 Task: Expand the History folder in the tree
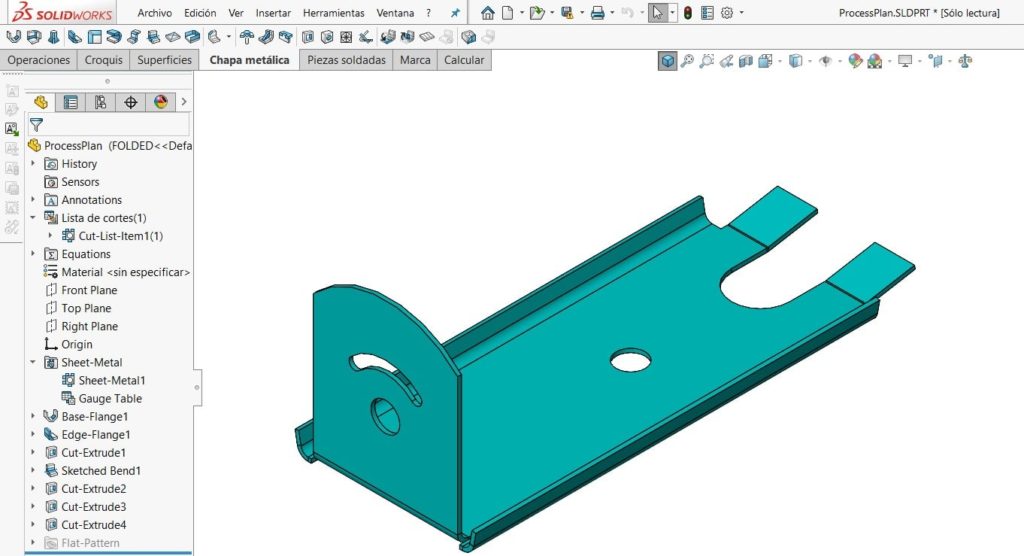33,164
